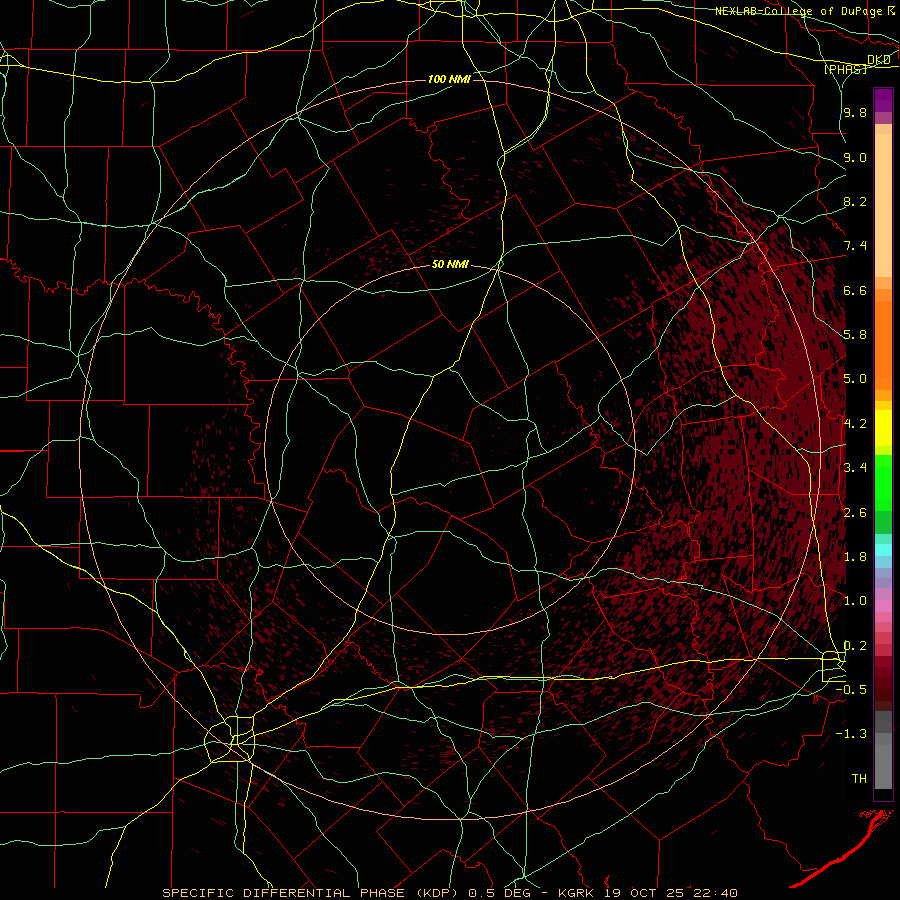
Task: Pick the gray band near TH
Action: click(x=883, y=766)
